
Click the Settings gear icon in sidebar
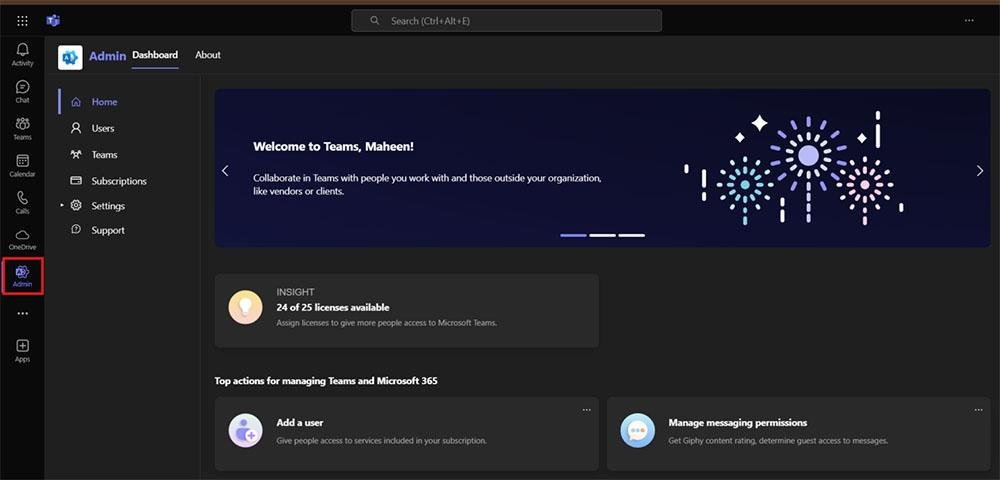pos(76,205)
